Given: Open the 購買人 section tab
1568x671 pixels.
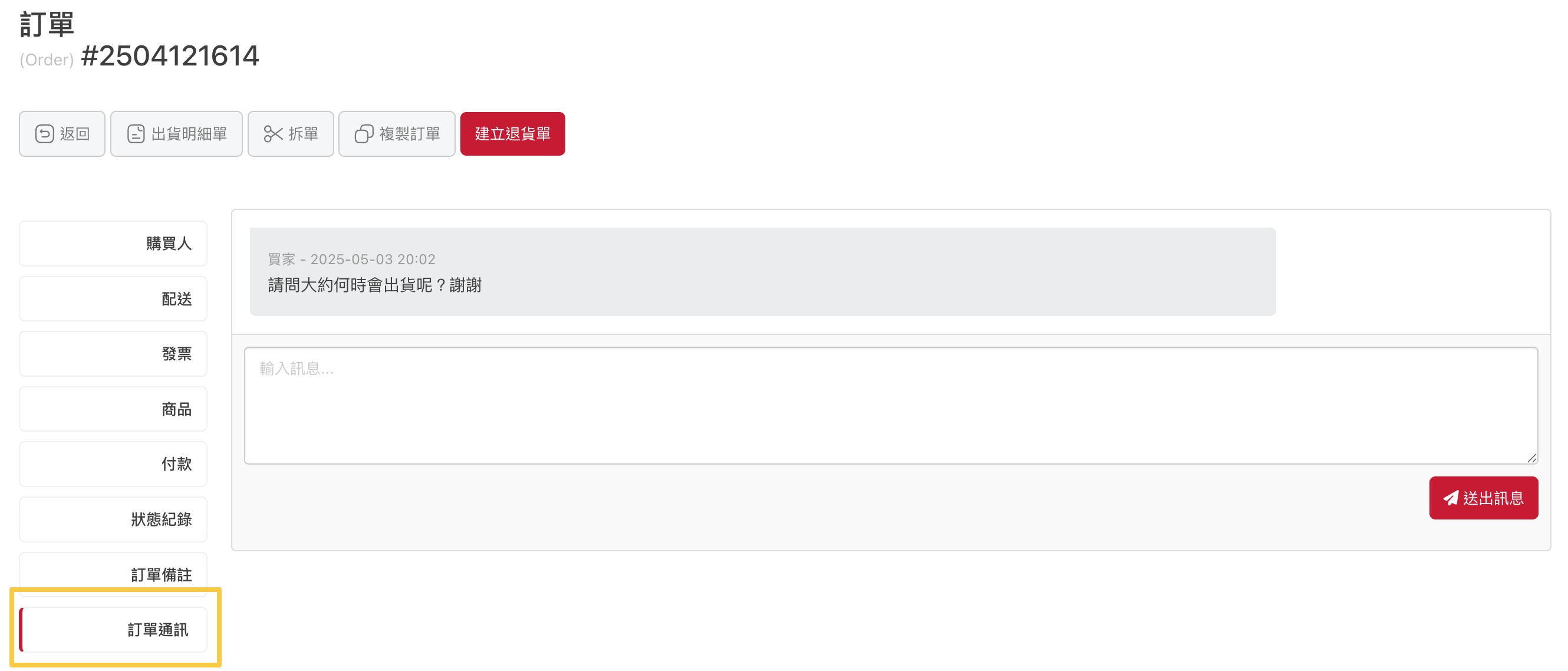Looking at the screenshot, I should click(113, 244).
